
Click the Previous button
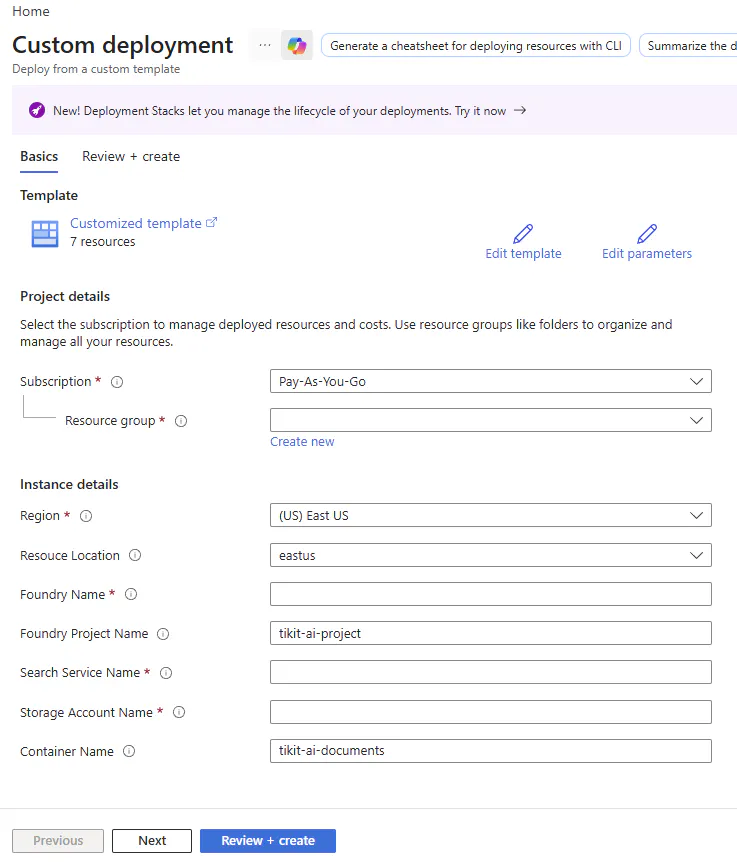58,841
